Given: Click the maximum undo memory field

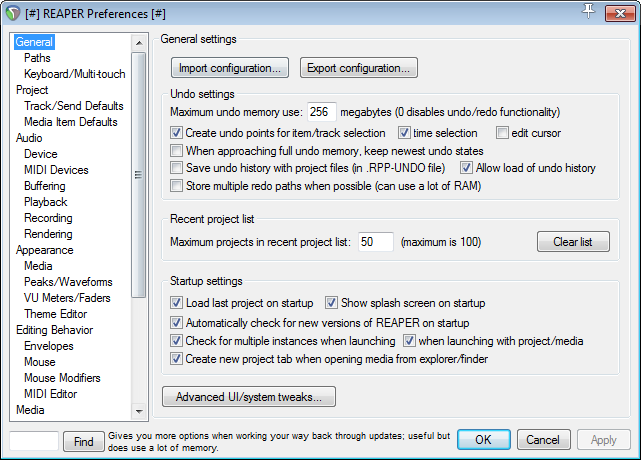Looking at the screenshot, I should click(x=321, y=112).
